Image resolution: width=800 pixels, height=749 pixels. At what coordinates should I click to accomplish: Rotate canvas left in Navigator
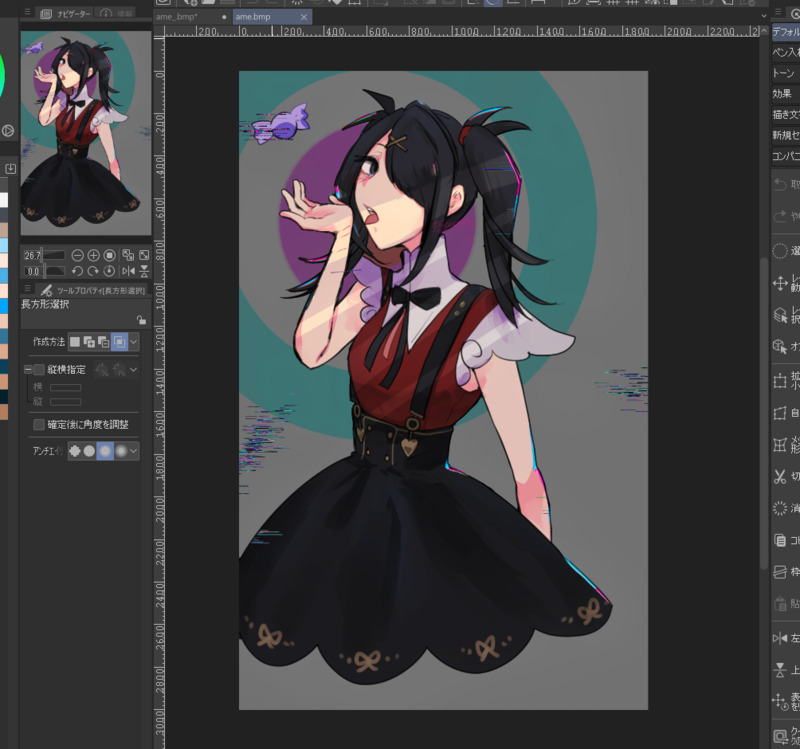(78, 271)
